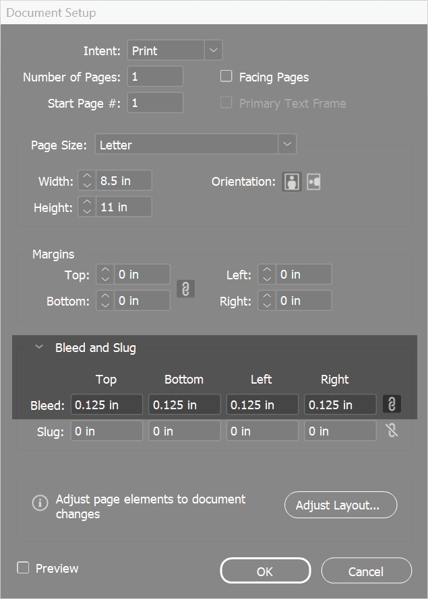Image resolution: width=428 pixels, height=599 pixels.
Task: Click the Left margin stepper arrows
Action: point(267,274)
